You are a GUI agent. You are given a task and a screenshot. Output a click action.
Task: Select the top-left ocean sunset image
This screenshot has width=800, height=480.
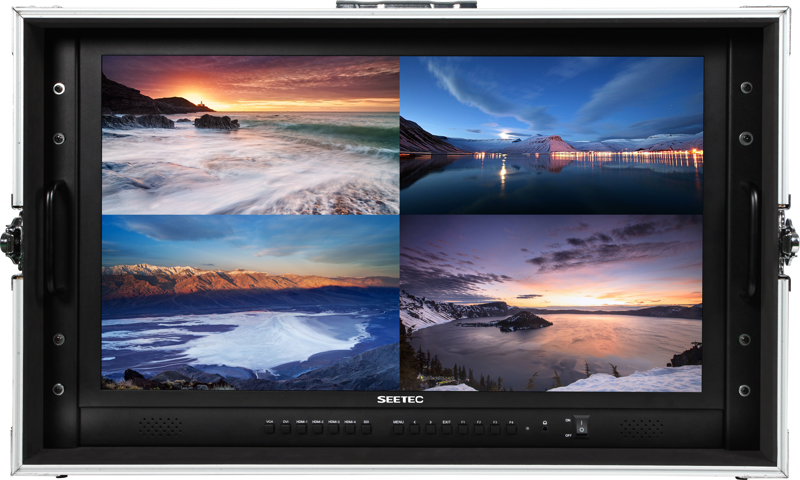251,135
